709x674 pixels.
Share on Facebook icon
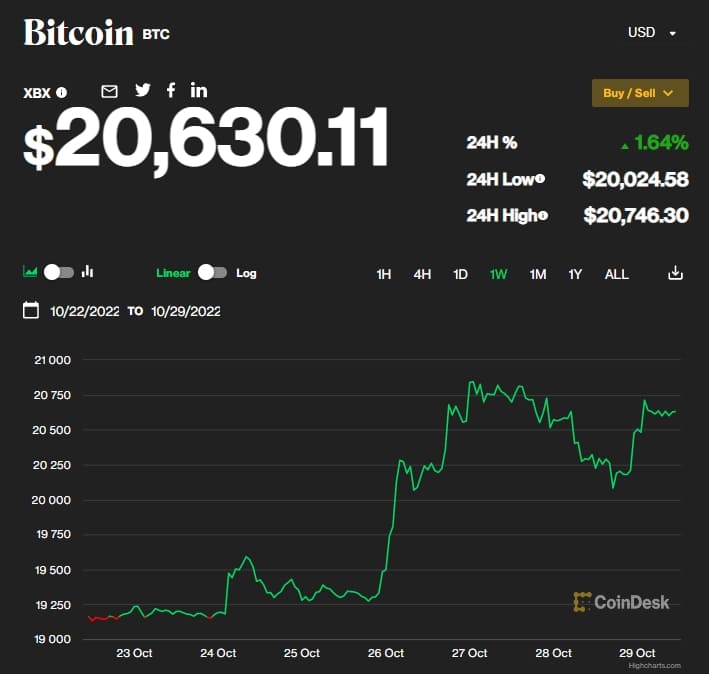coord(171,90)
